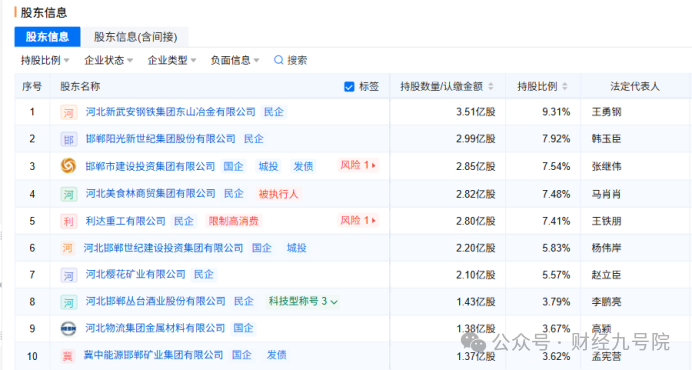Click the 被执行人 red tag

[278, 193]
